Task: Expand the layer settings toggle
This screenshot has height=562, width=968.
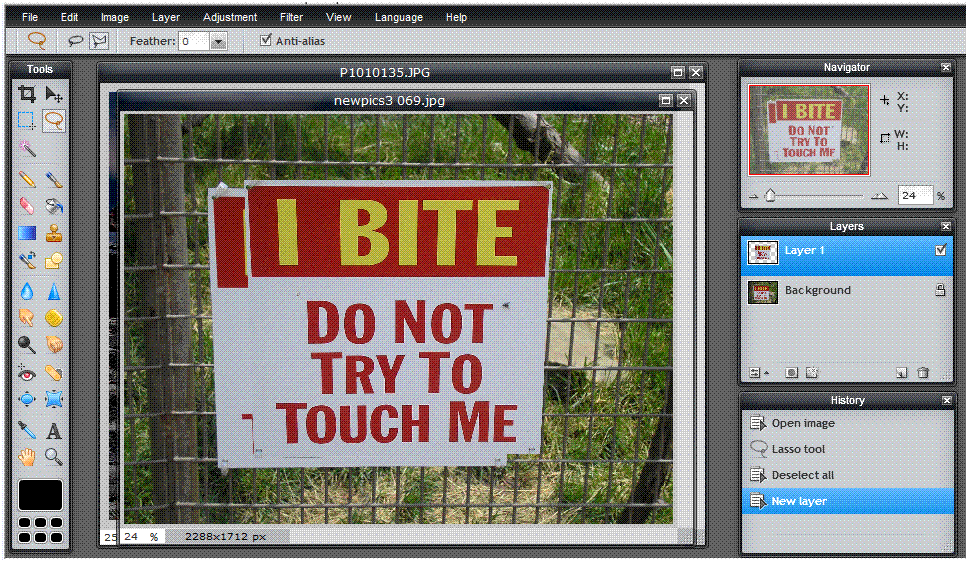Action: 759,373
